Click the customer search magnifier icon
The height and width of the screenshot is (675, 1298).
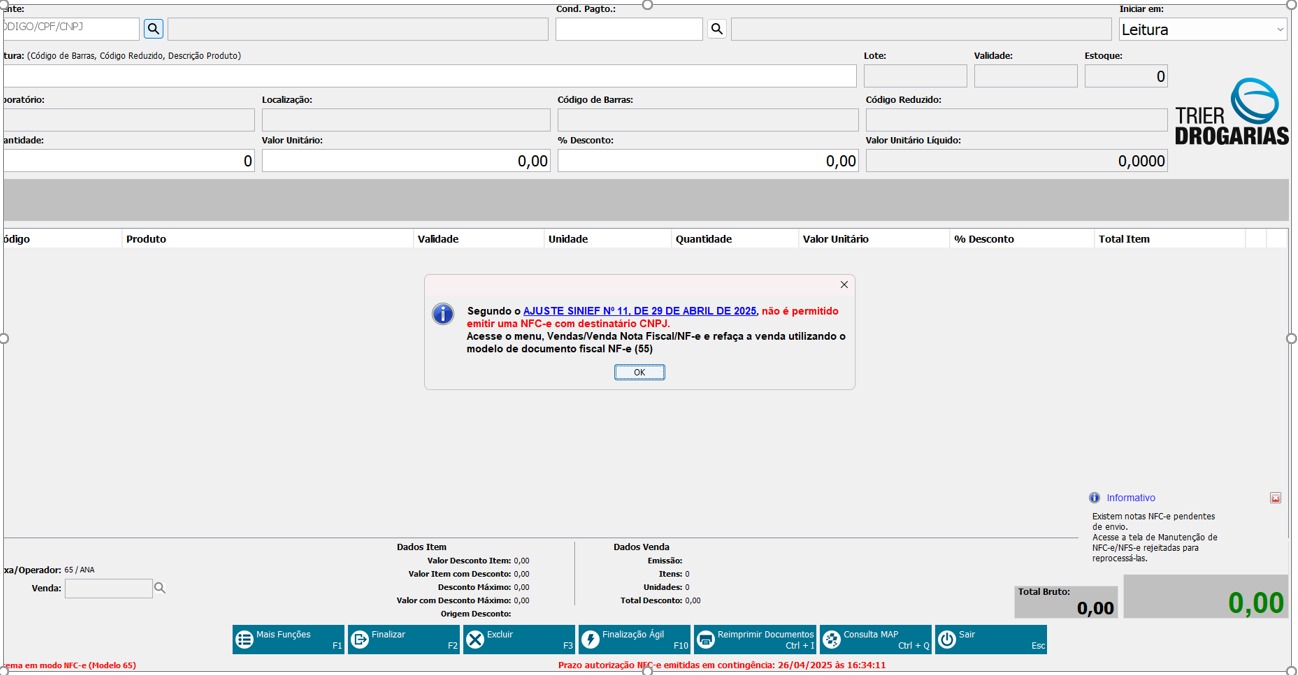pyautogui.click(x=153, y=29)
